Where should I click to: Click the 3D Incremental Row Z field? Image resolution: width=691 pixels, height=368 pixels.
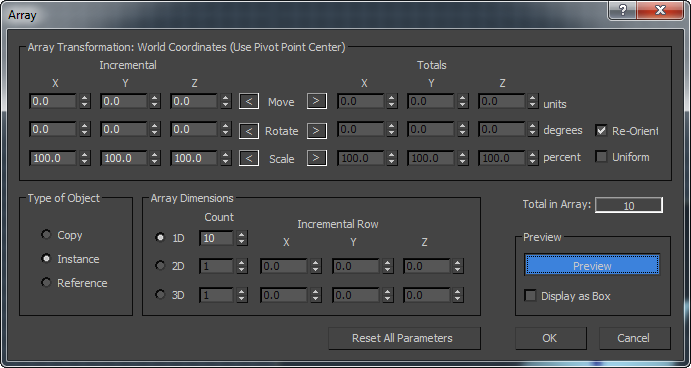[x=427, y=295]
